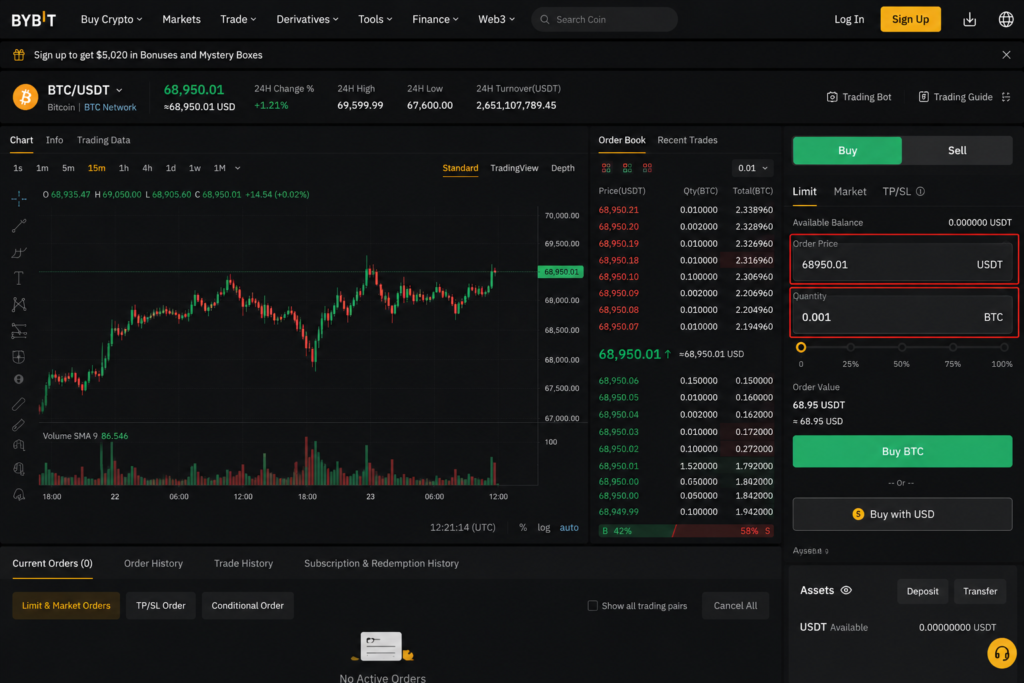Expand more chart timeframes chevron
1024x683 pixels.
tap(238, 168)
